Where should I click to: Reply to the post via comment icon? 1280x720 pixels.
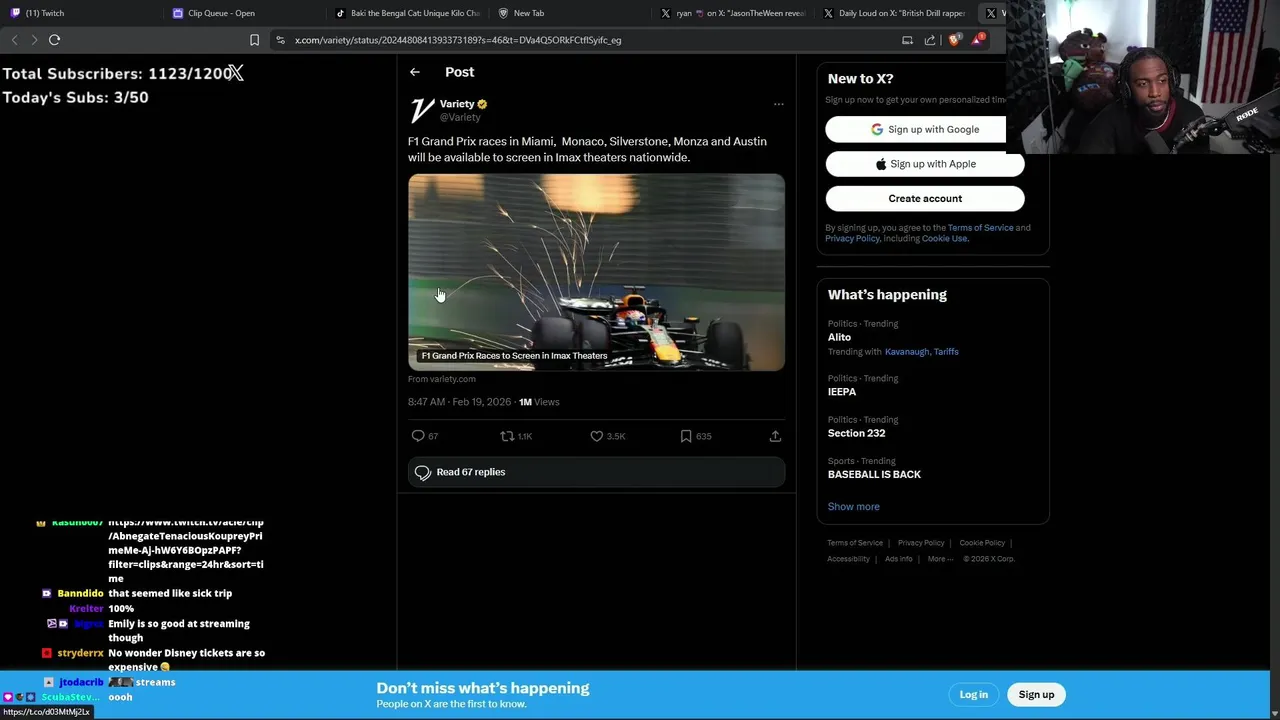click(x=418, y=436)
